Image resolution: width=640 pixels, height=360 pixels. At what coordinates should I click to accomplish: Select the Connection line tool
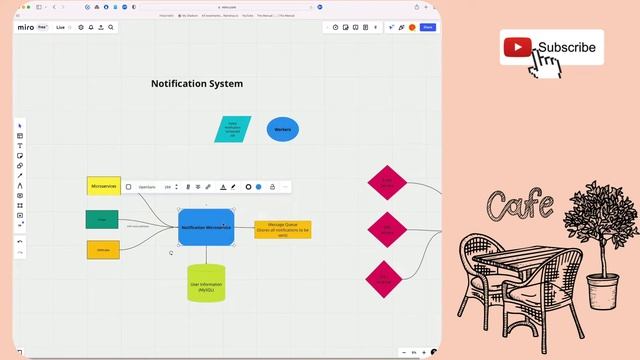(20, 176)
